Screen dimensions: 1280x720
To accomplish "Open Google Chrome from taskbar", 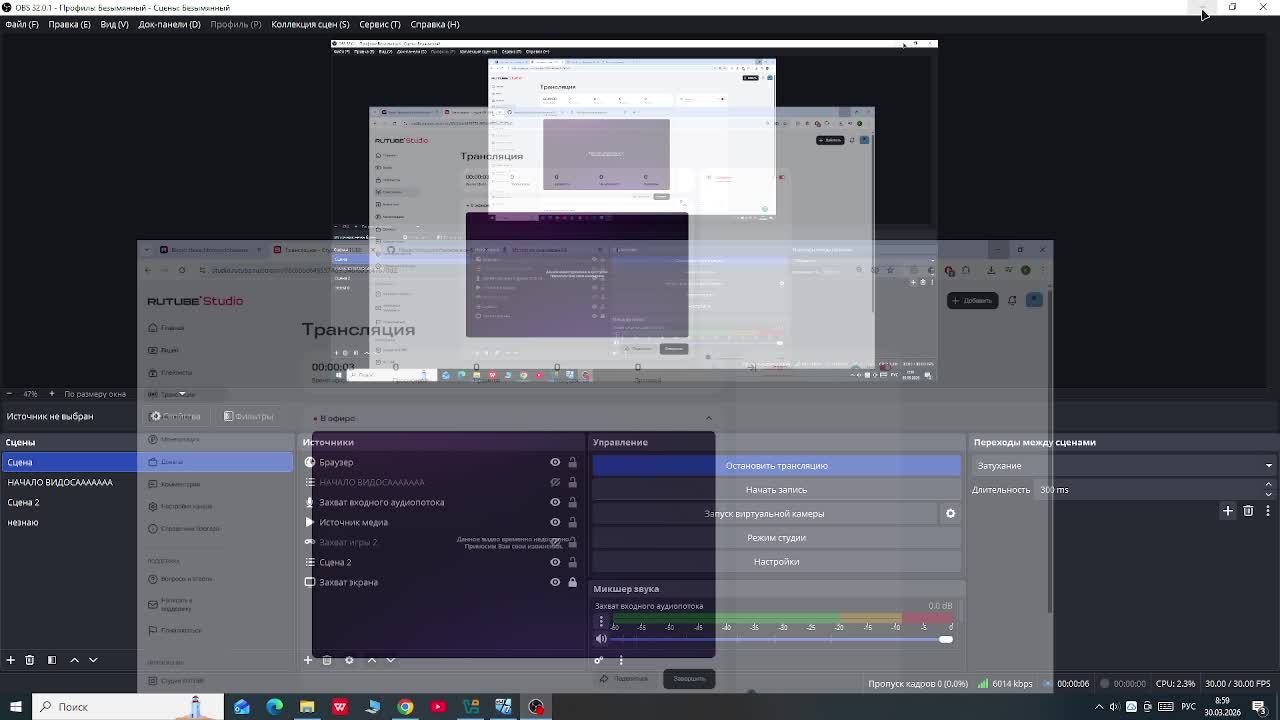I will click(x=405, y=707).
